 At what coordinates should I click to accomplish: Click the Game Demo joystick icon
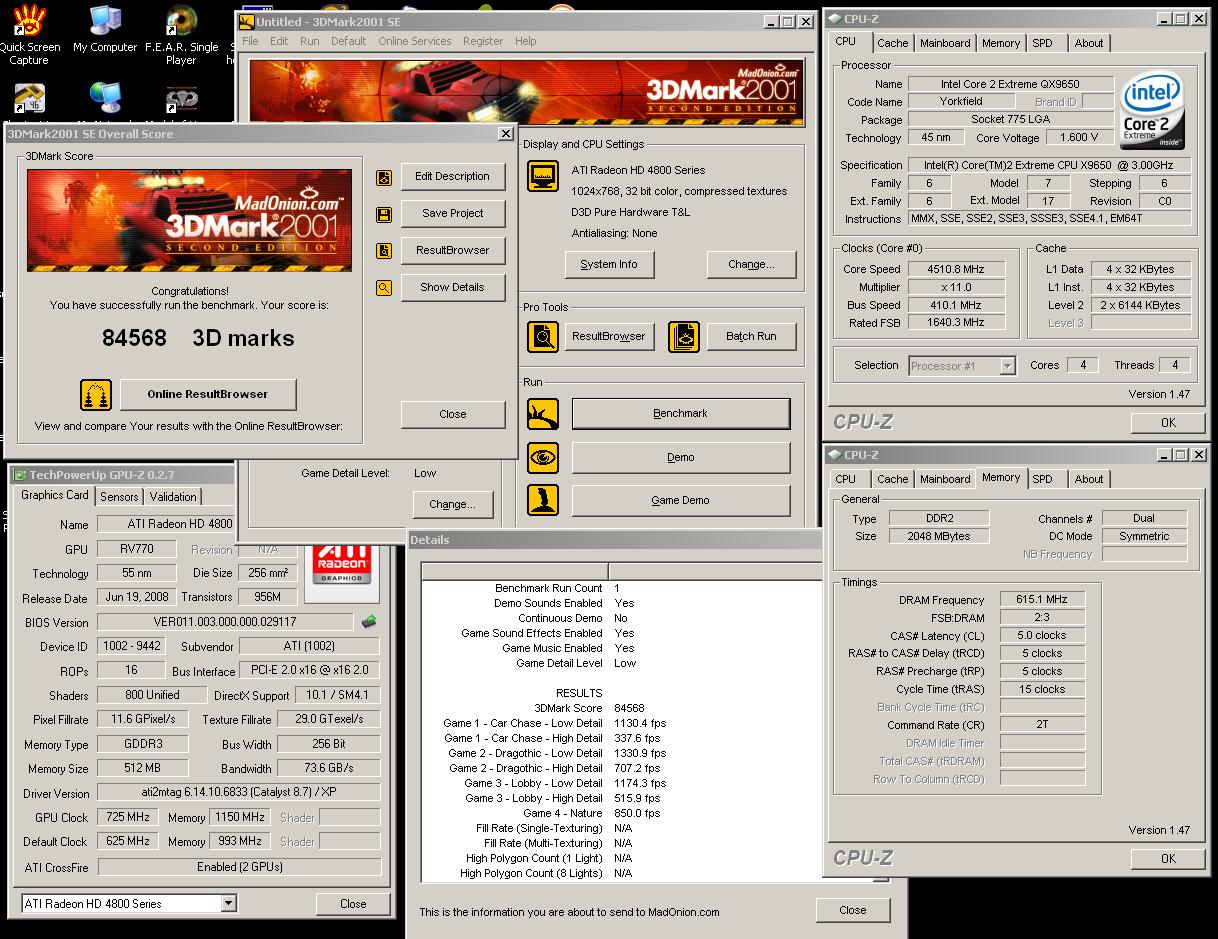pos(543,500)
